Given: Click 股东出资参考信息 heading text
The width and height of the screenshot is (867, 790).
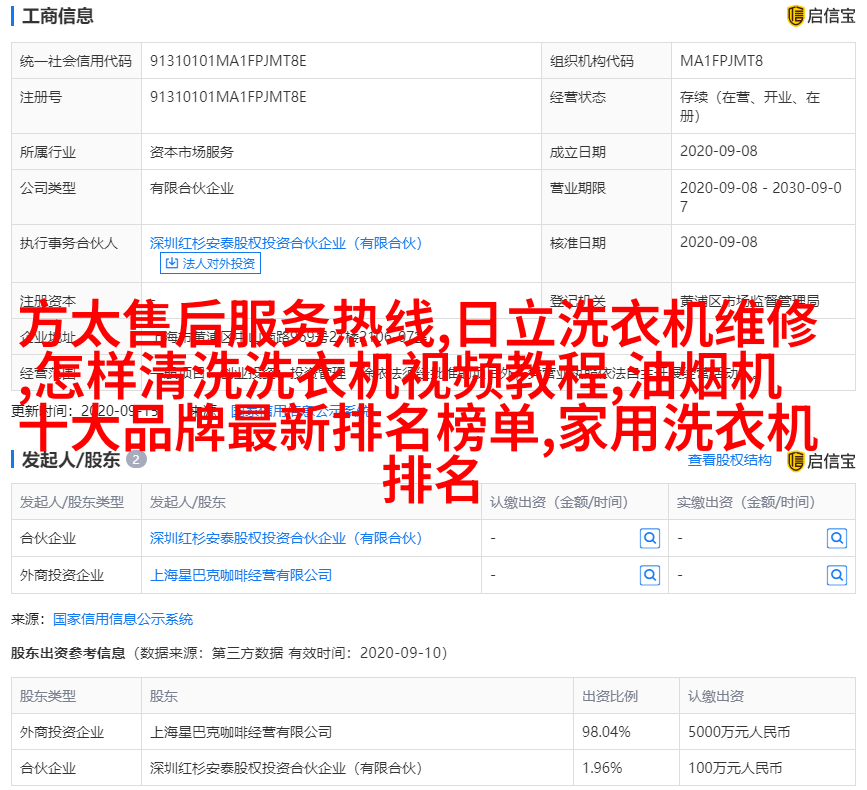Looking at the screenshot, I should tap(68, 653).
